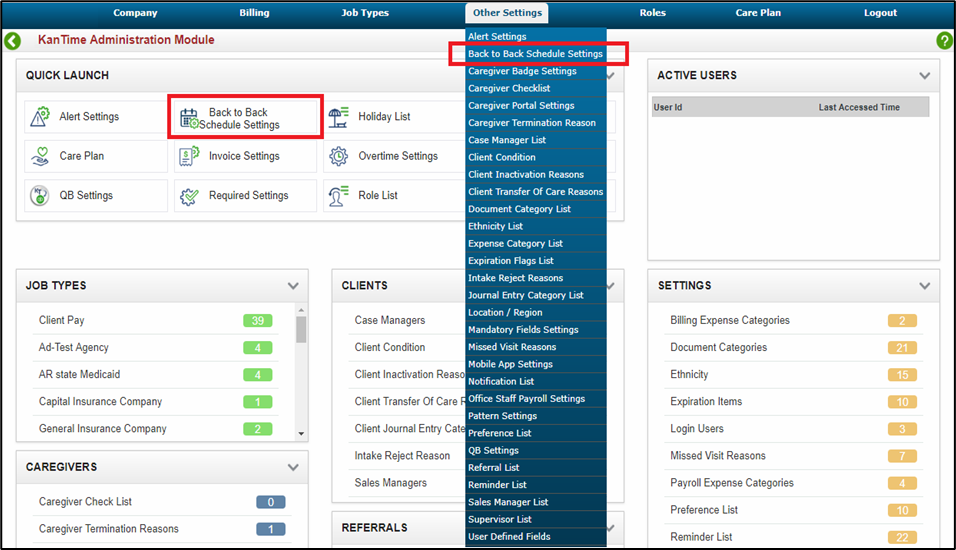
Task: Click the green back arrow icon
Action: pyautogui.click(x=13, y=41)
